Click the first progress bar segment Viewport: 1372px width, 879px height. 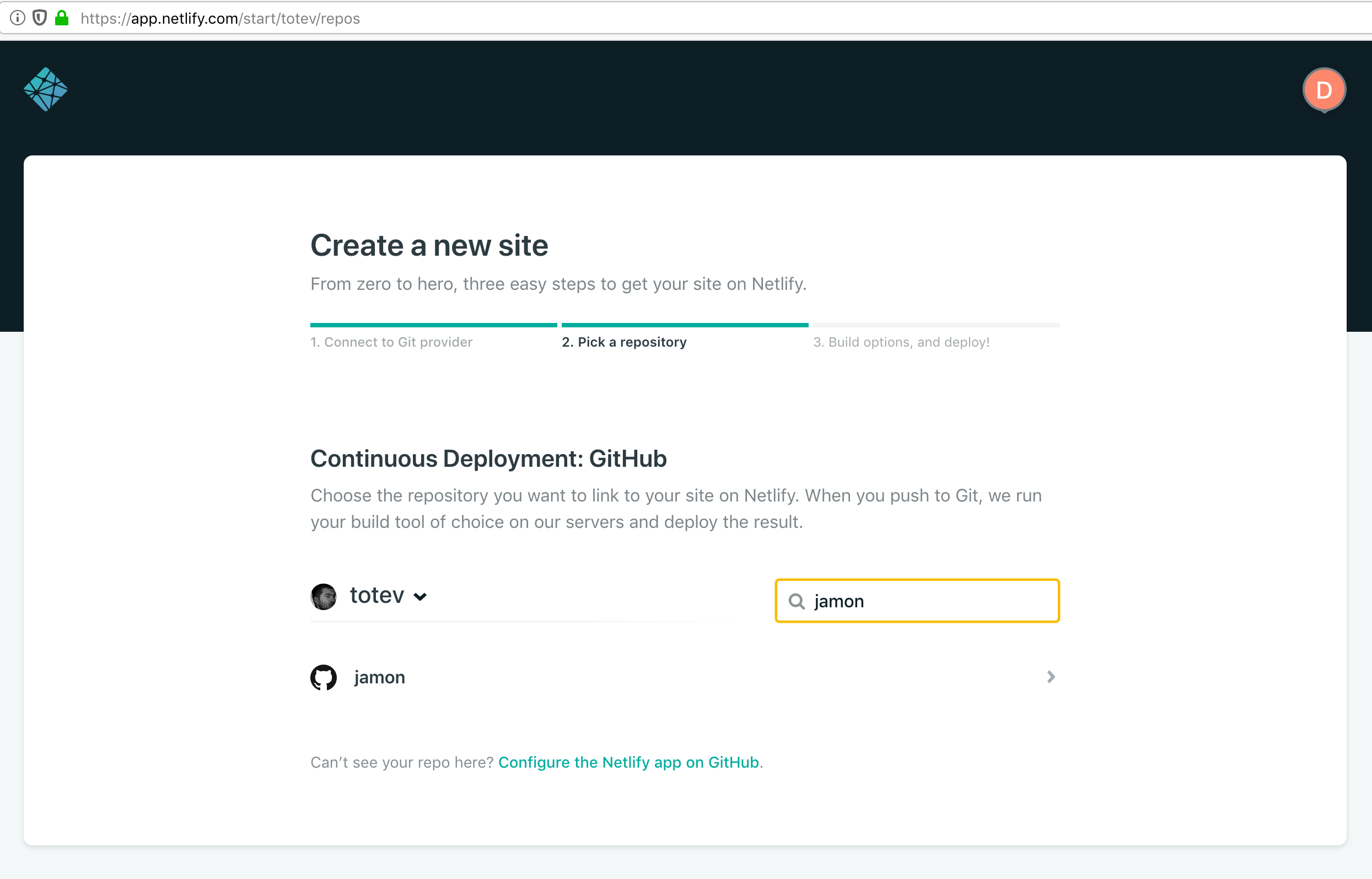[433, 325]
